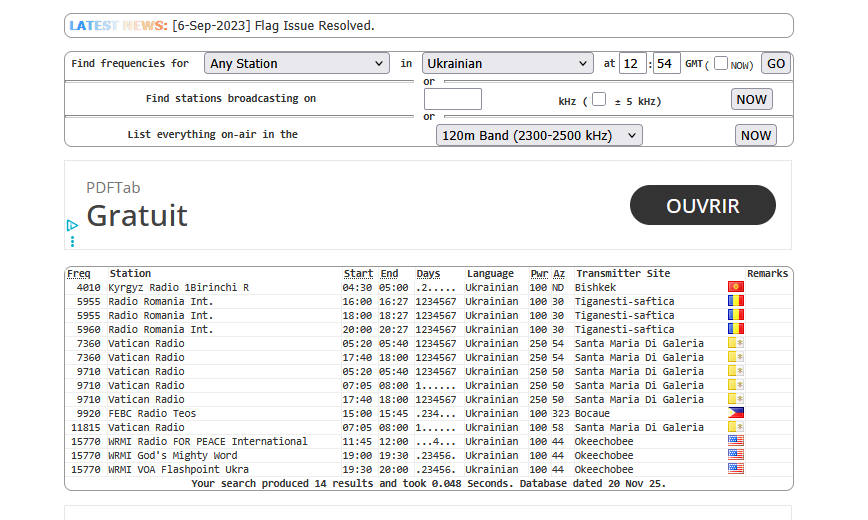Click the blue AdChoices triangle icon
The image size is (868, 520).
tap(72, 226)
